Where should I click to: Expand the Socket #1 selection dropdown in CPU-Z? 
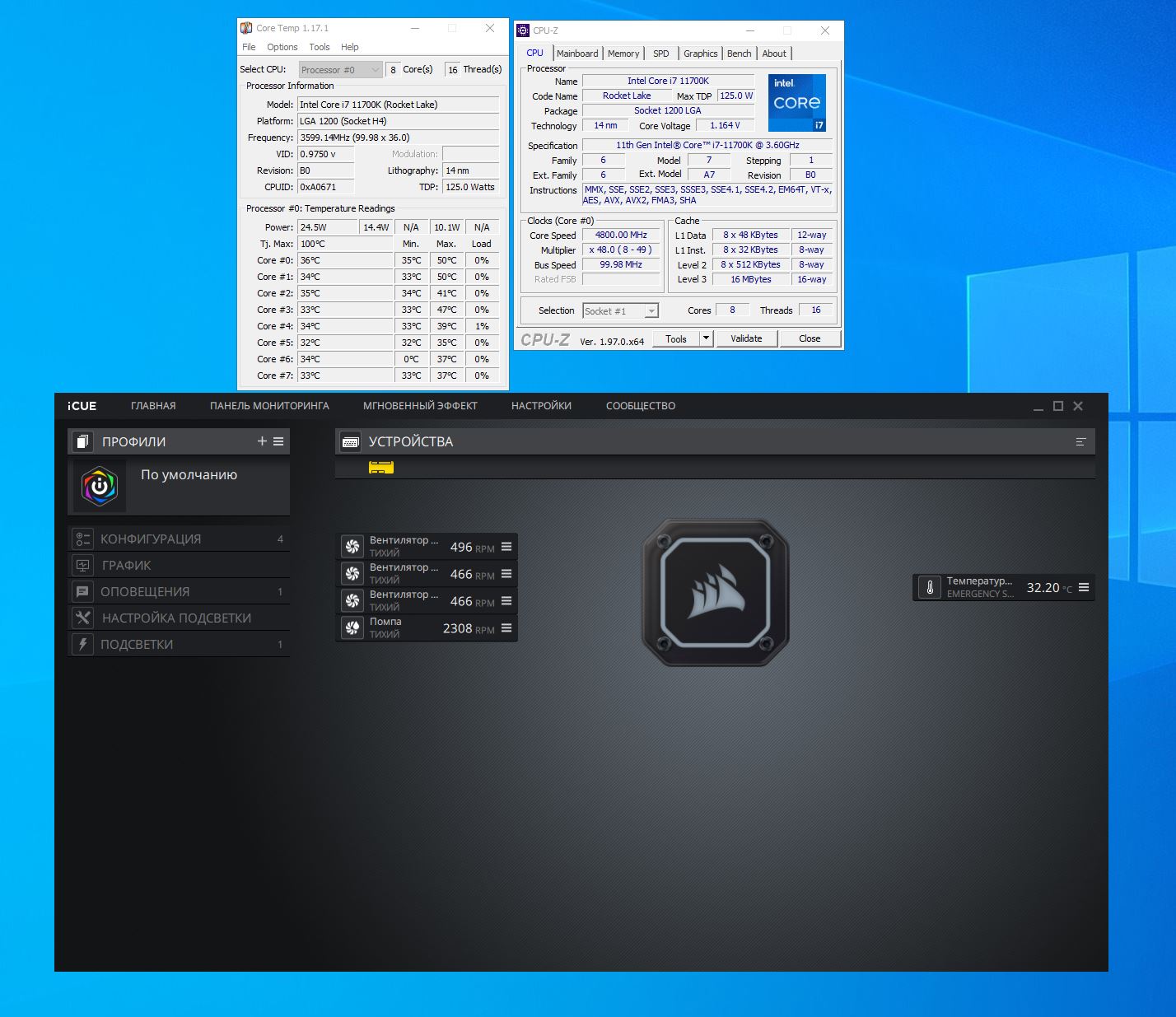[621, 310]
